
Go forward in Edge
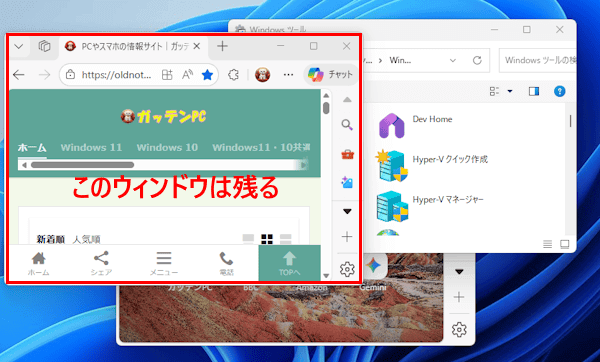44,75
